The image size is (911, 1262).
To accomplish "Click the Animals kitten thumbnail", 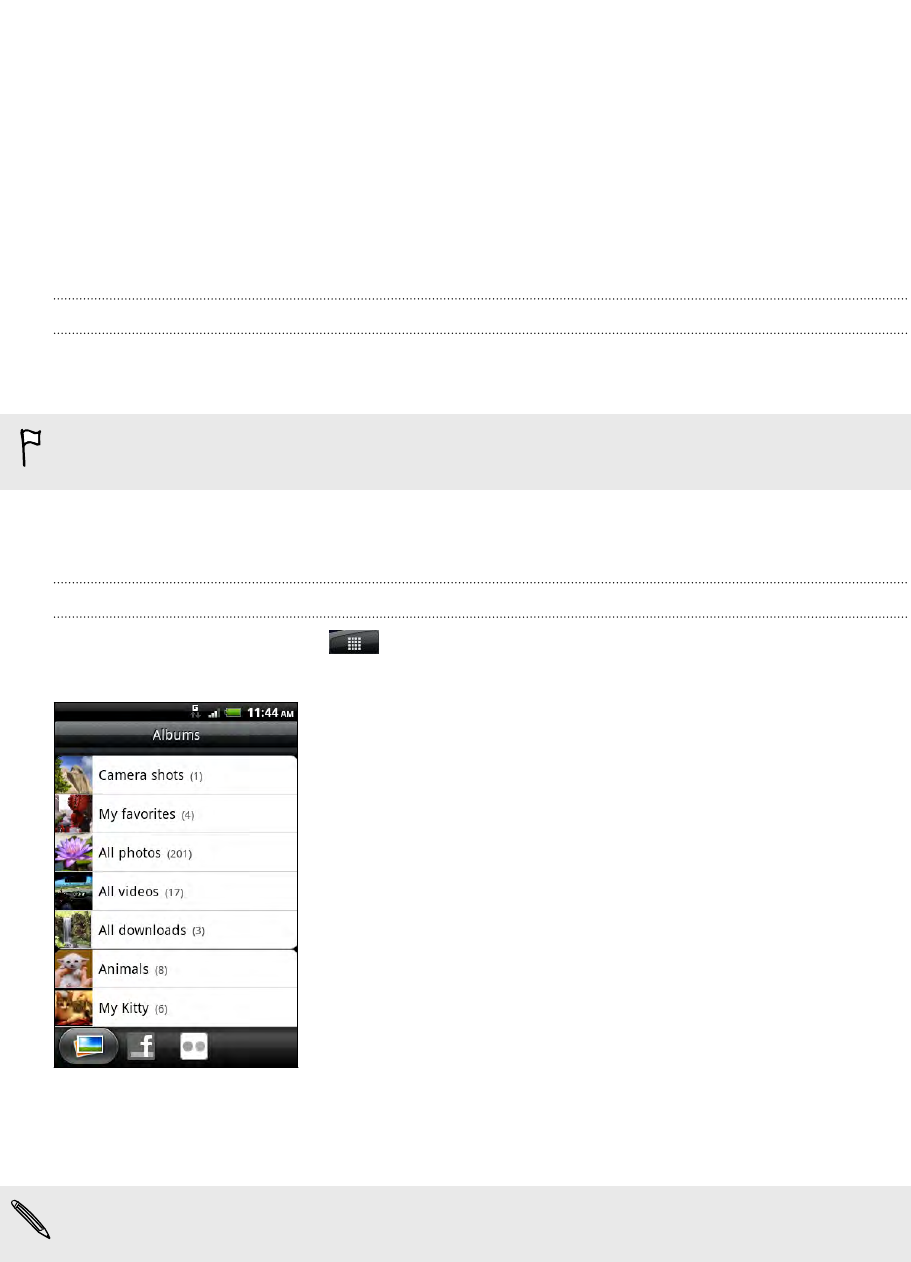I will pos(73,969).
